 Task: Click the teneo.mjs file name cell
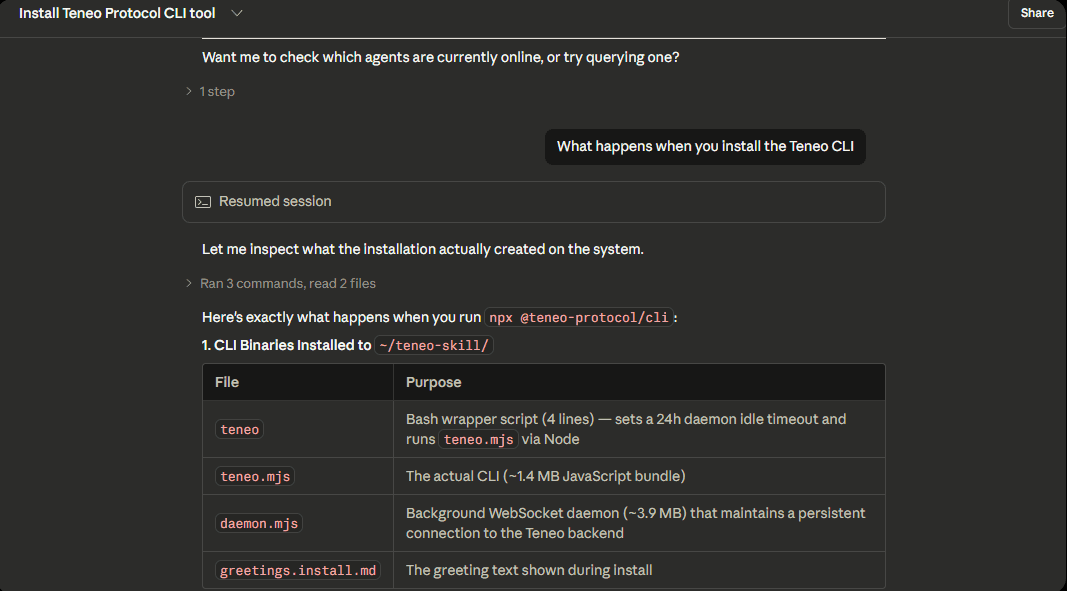(x=254, y=476)
